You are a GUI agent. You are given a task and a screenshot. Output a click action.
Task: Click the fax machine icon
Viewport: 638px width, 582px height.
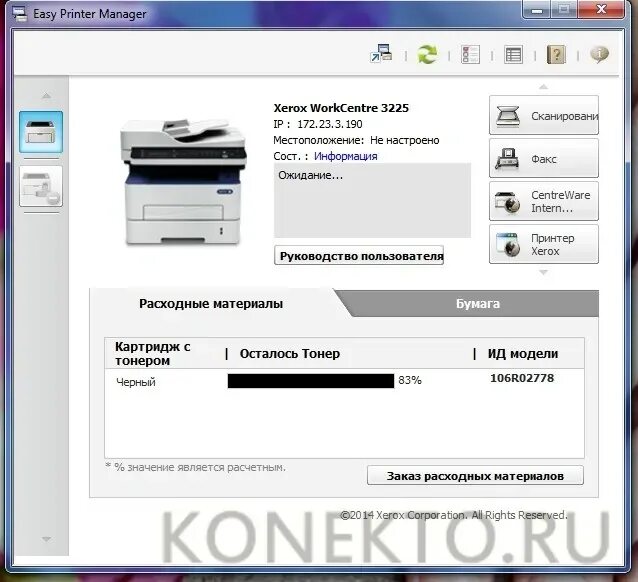(507, 159)
